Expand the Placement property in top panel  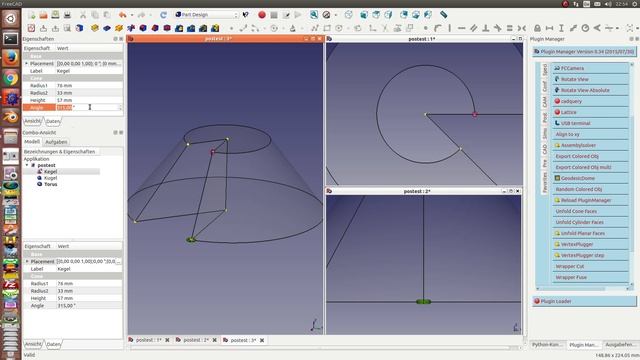tap(27, 64)
